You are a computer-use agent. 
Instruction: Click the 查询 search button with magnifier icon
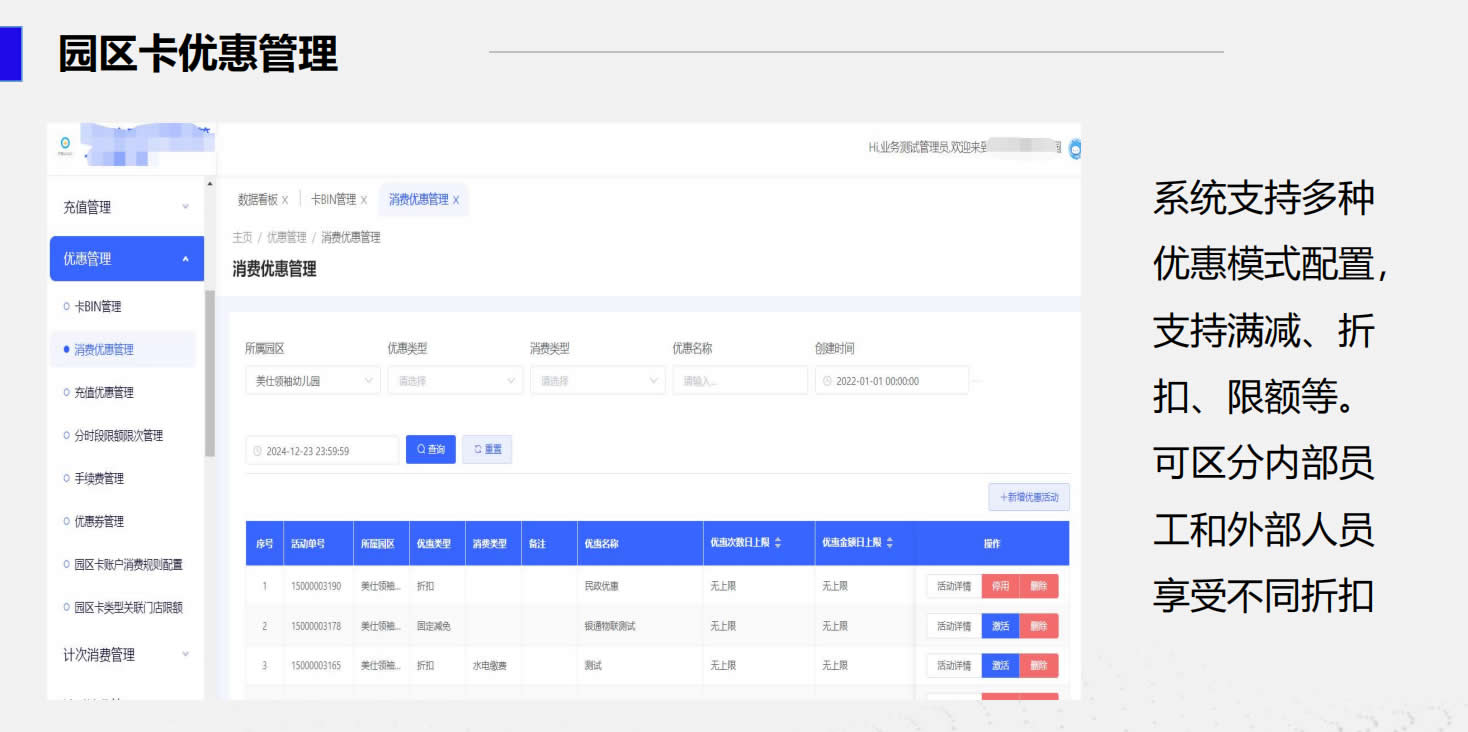431,450
